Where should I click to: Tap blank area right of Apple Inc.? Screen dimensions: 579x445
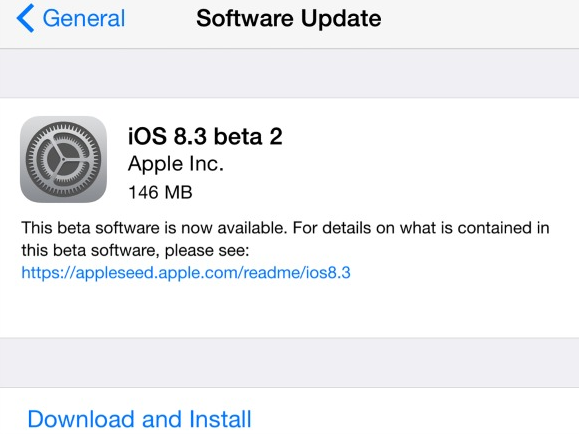pos(401,164)
